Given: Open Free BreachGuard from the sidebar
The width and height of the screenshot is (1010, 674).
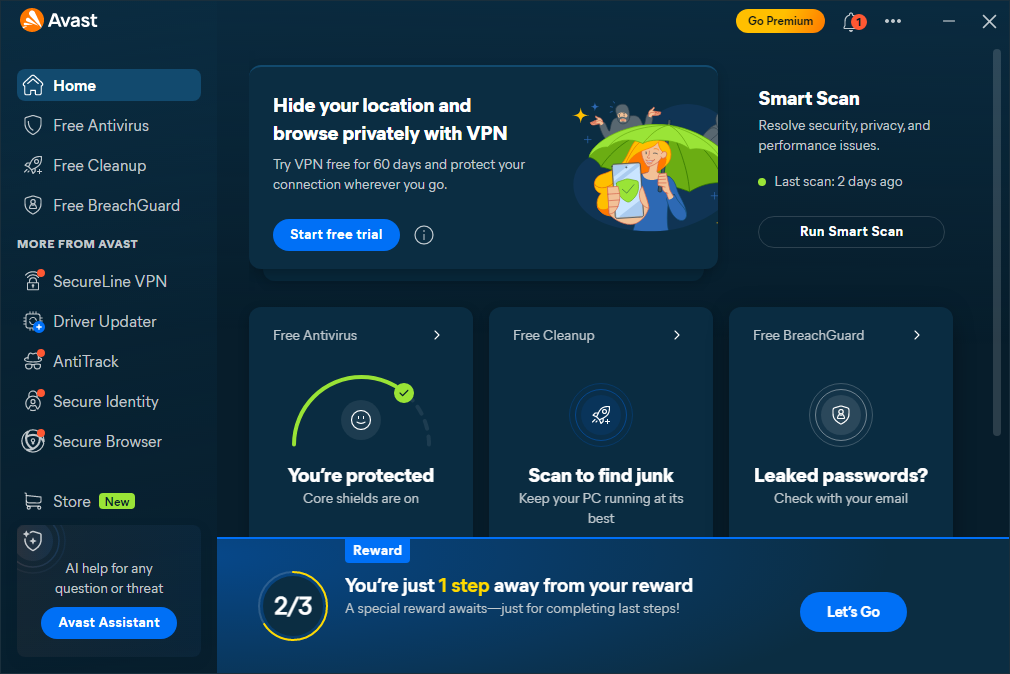Looking at the screenshot, I should pos(109,205).
